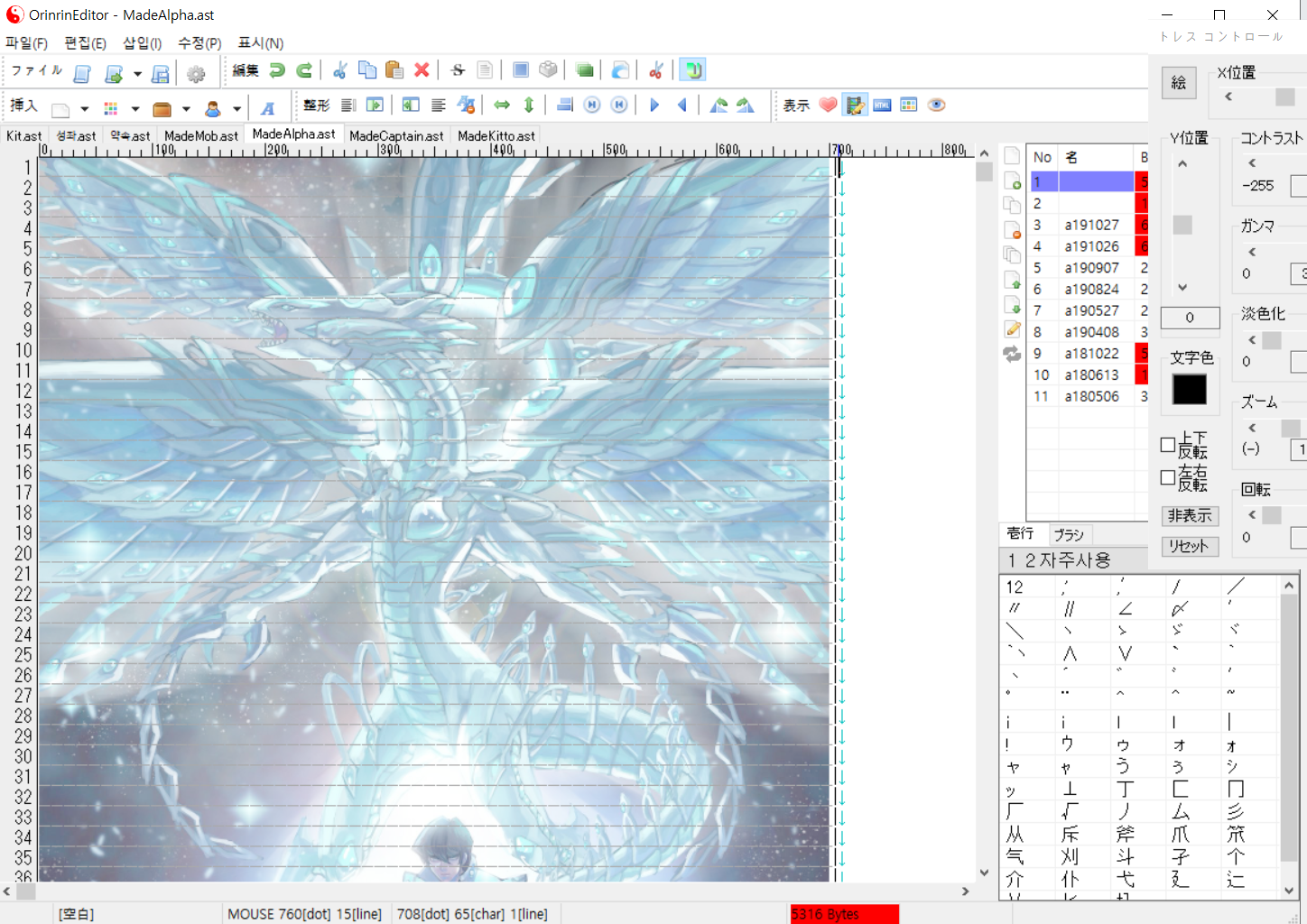The image size is (1307, 924).
Task: Open the 파일(F) menu
Action: click(x=27, y=42)
